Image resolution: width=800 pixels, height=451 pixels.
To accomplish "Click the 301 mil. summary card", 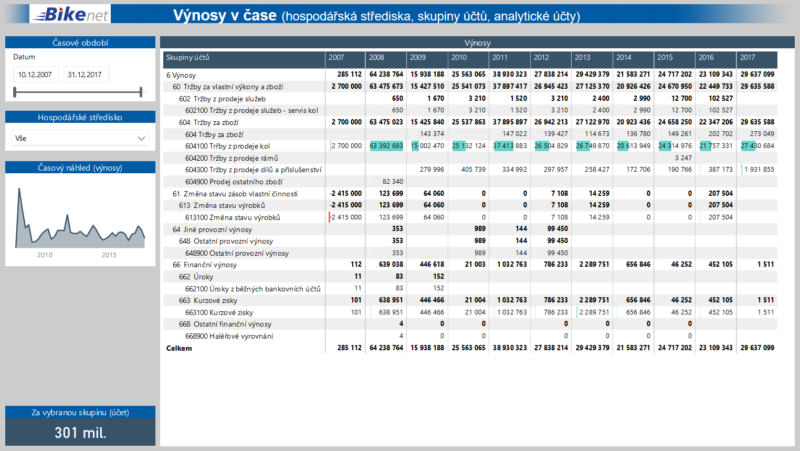I will [x=78, y=432].
